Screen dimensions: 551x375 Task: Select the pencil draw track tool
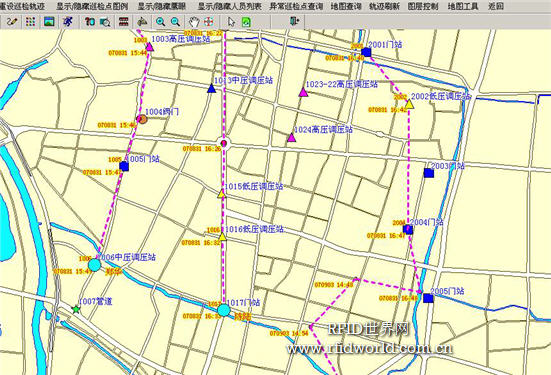(x=12, y=22)
